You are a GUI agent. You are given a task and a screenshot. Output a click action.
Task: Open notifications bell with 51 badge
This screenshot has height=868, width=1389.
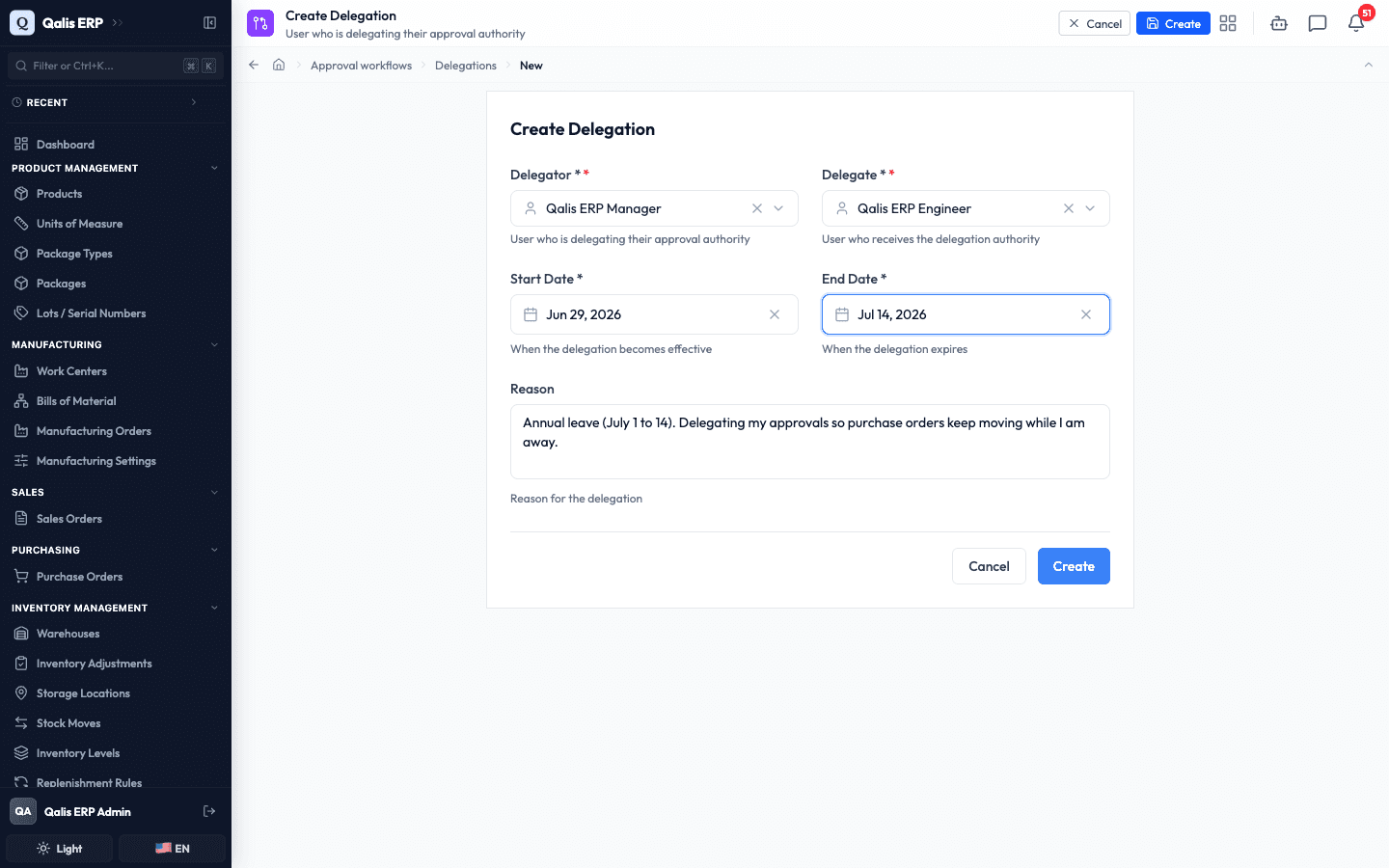(1356, 23)
